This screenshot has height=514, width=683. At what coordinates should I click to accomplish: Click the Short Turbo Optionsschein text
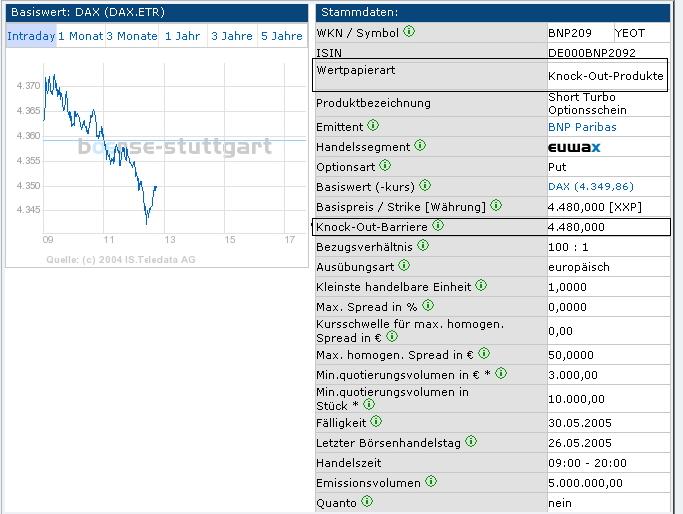click(x=587, y=104)
